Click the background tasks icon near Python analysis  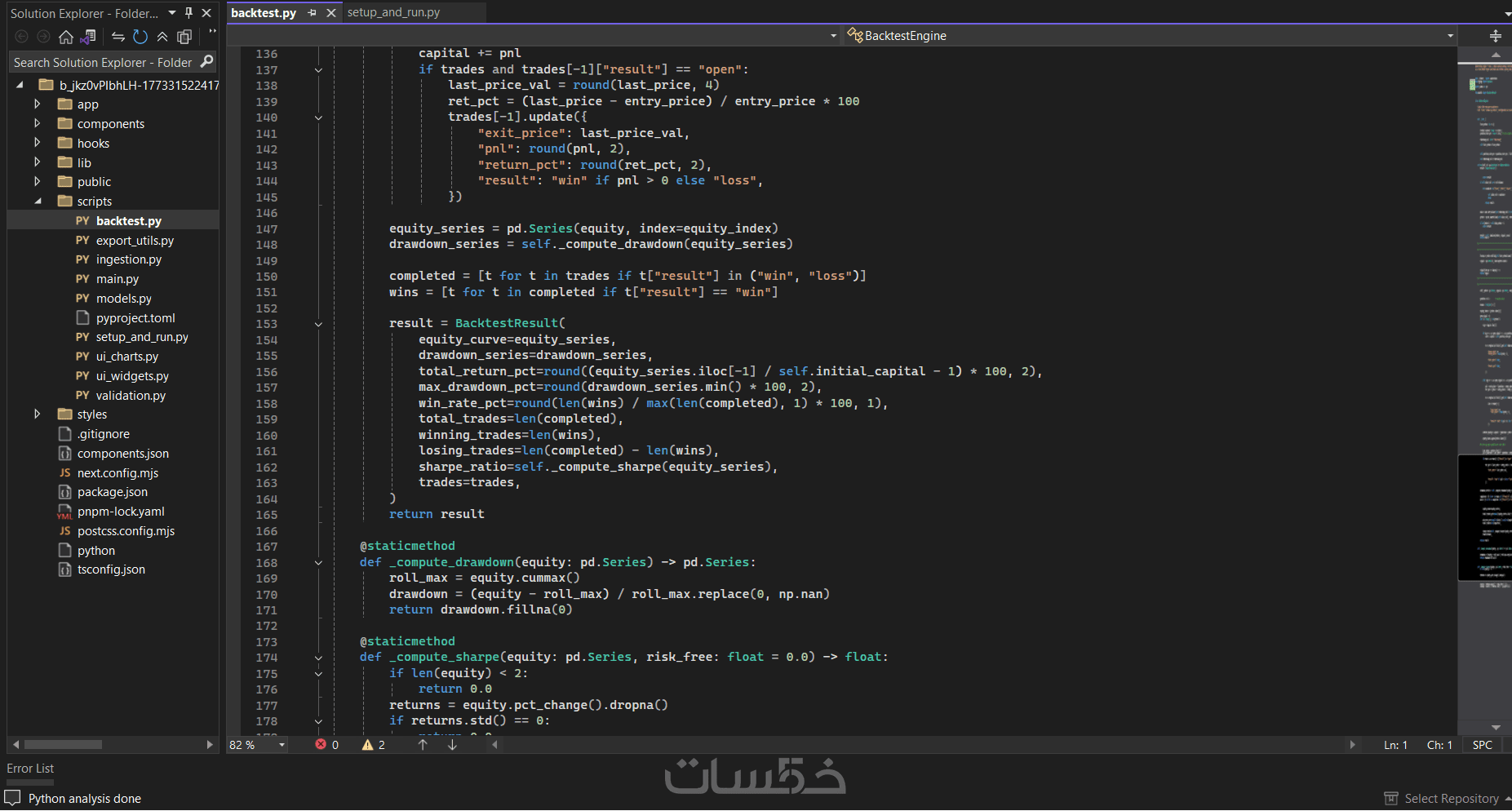[x=12, y=798]
